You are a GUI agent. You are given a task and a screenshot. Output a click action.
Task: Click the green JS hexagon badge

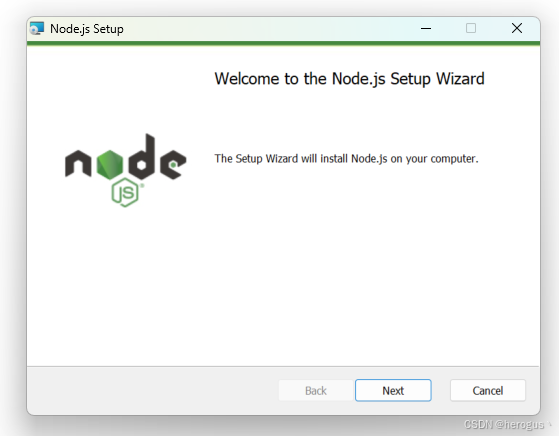125,193
